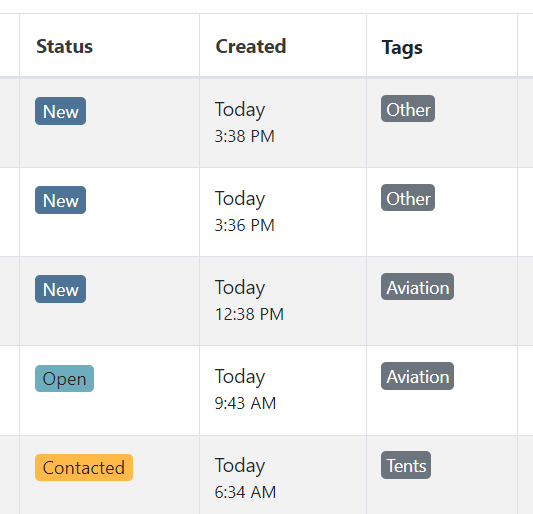This screenshot has height=514, width=533.
Task: Click the Contacted status badge
Action: coord(84,467)
